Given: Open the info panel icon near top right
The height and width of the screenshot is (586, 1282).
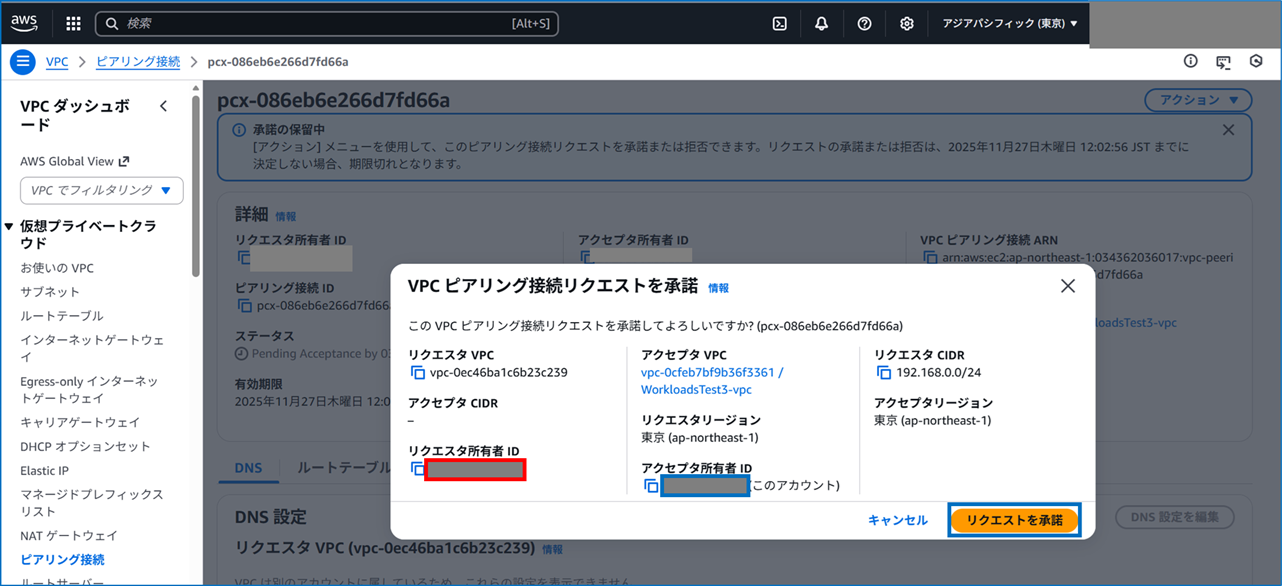Looking at the screenshot, I should tap(1190, 61).
